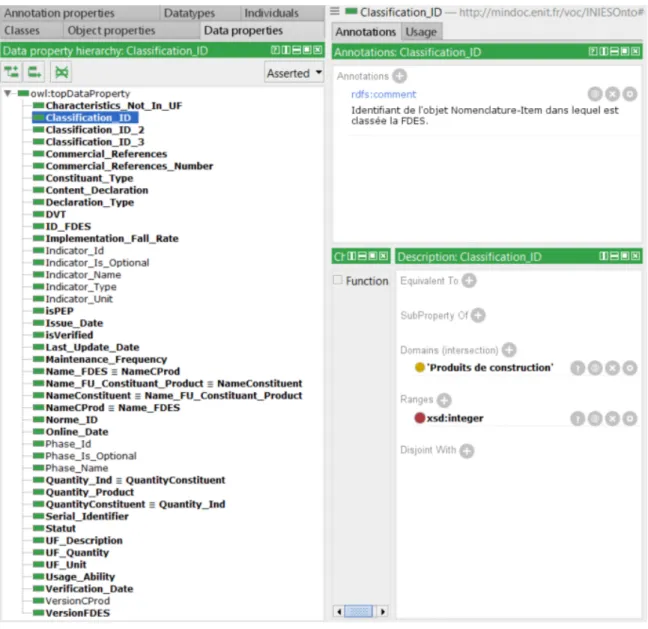Split the Description view horizontally
Screen dimensions: 648x629
click(615, 256)
